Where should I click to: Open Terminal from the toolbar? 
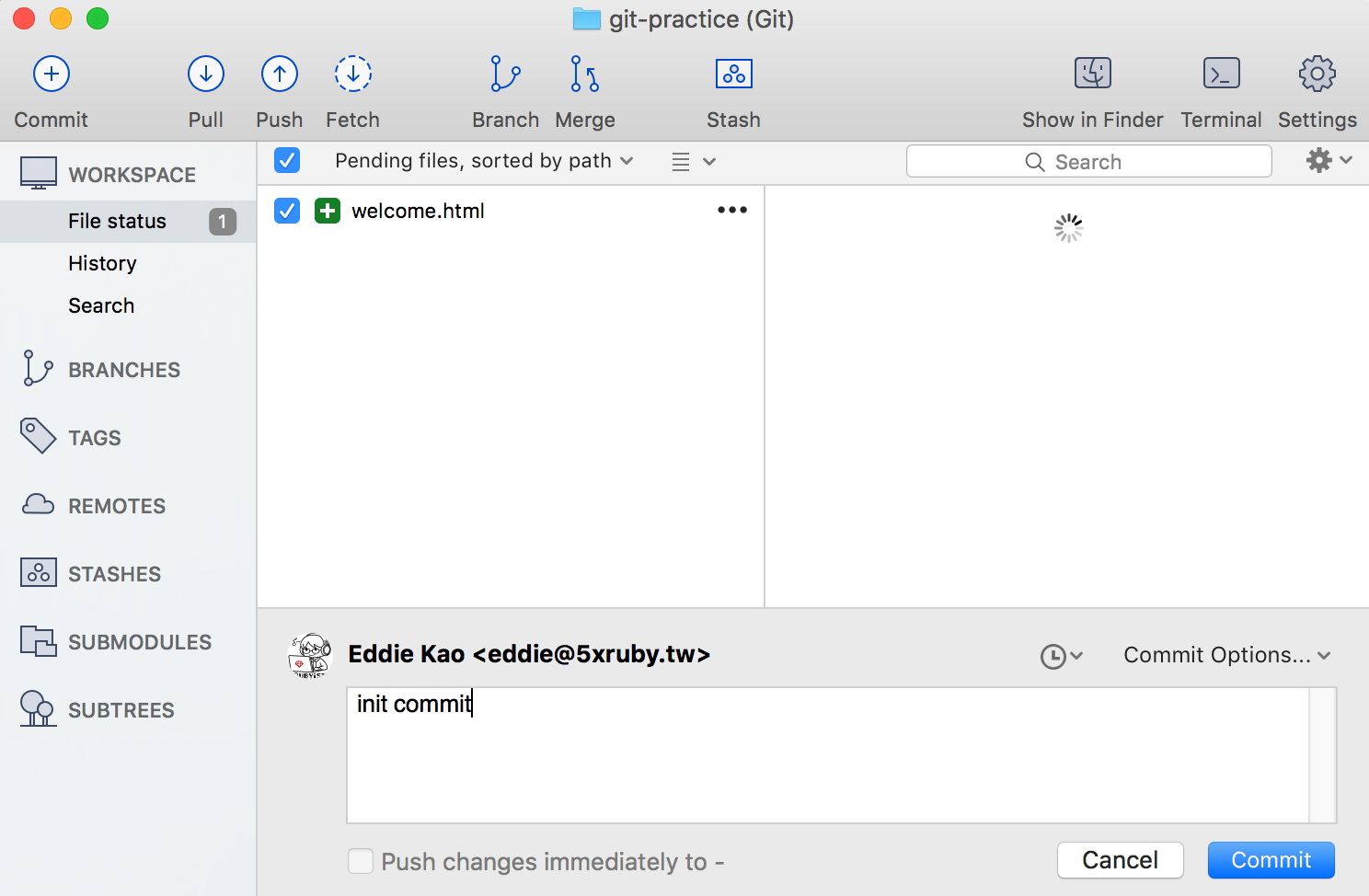pyautogui.click(x=1221, y=75)
